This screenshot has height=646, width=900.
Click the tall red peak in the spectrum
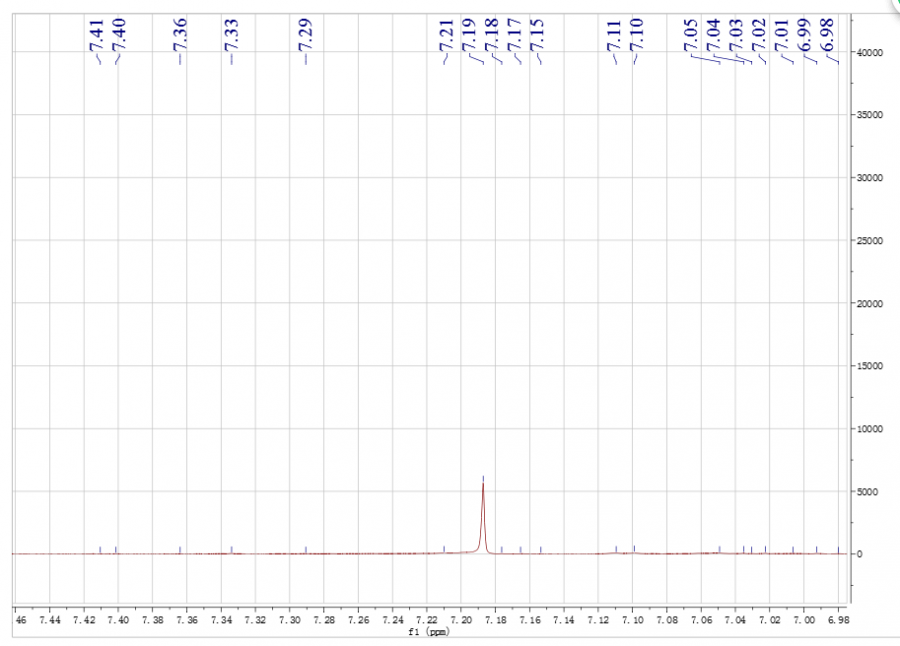click(483, 517)
